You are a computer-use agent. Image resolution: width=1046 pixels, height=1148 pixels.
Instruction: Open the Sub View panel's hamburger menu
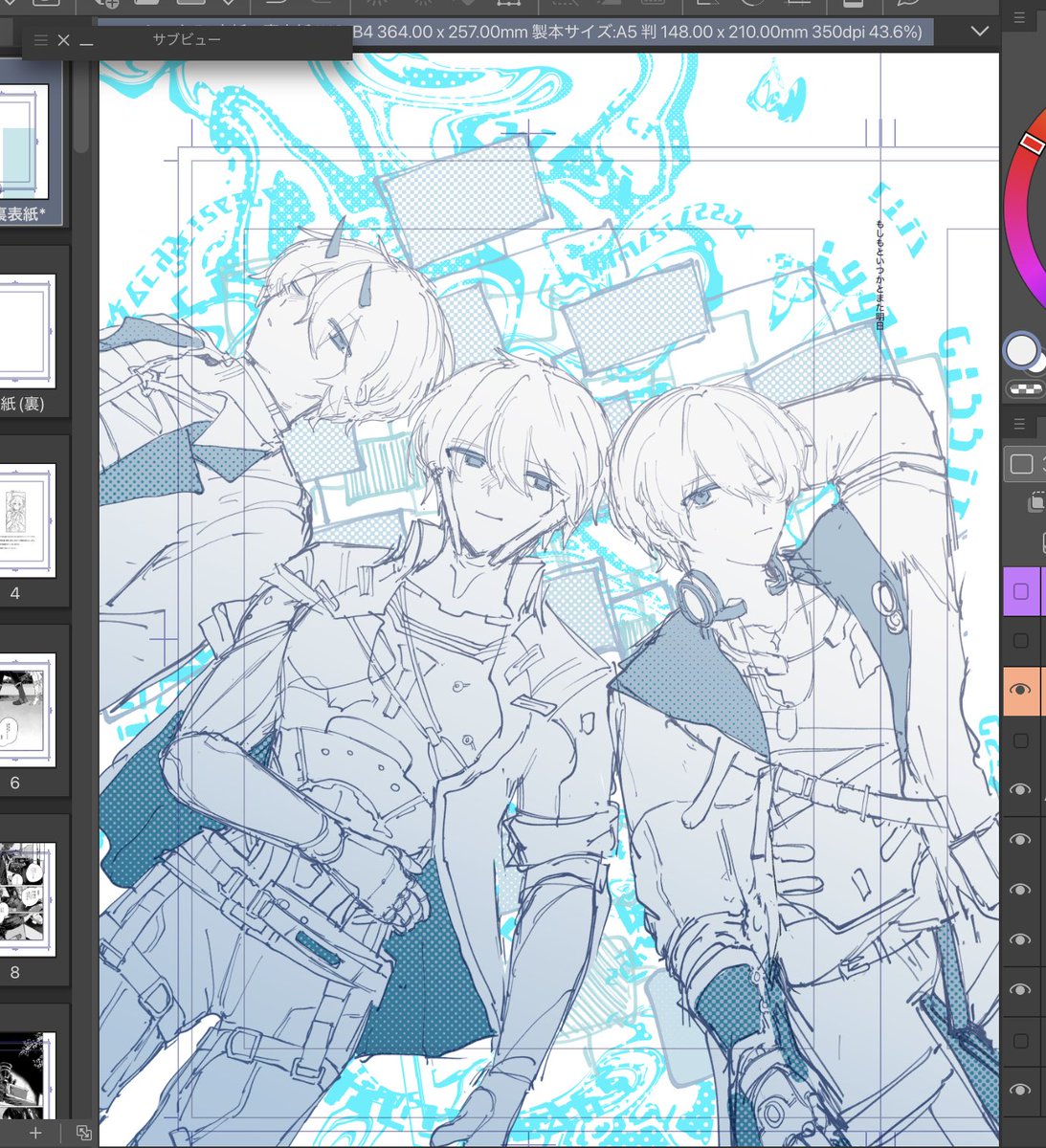[x=41, y=40]
